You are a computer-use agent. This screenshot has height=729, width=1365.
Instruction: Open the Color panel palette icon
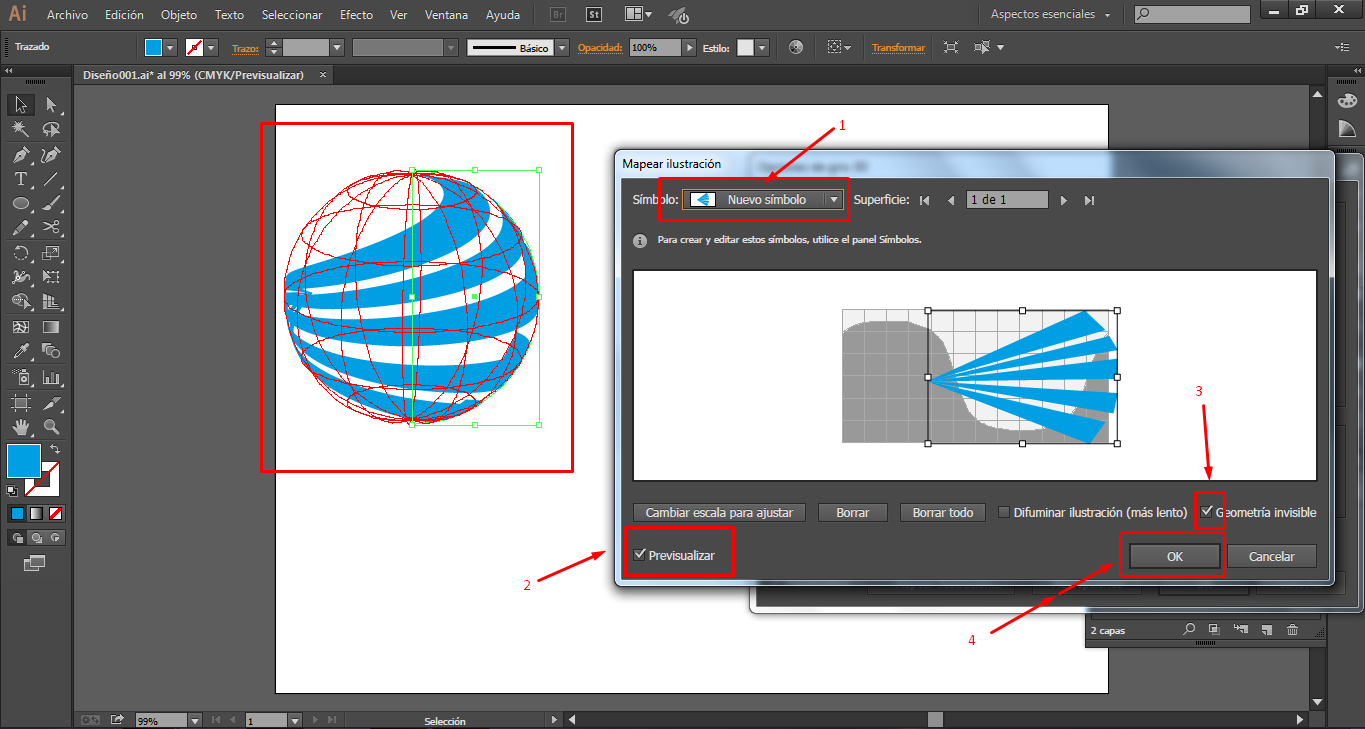point(1347,100)
